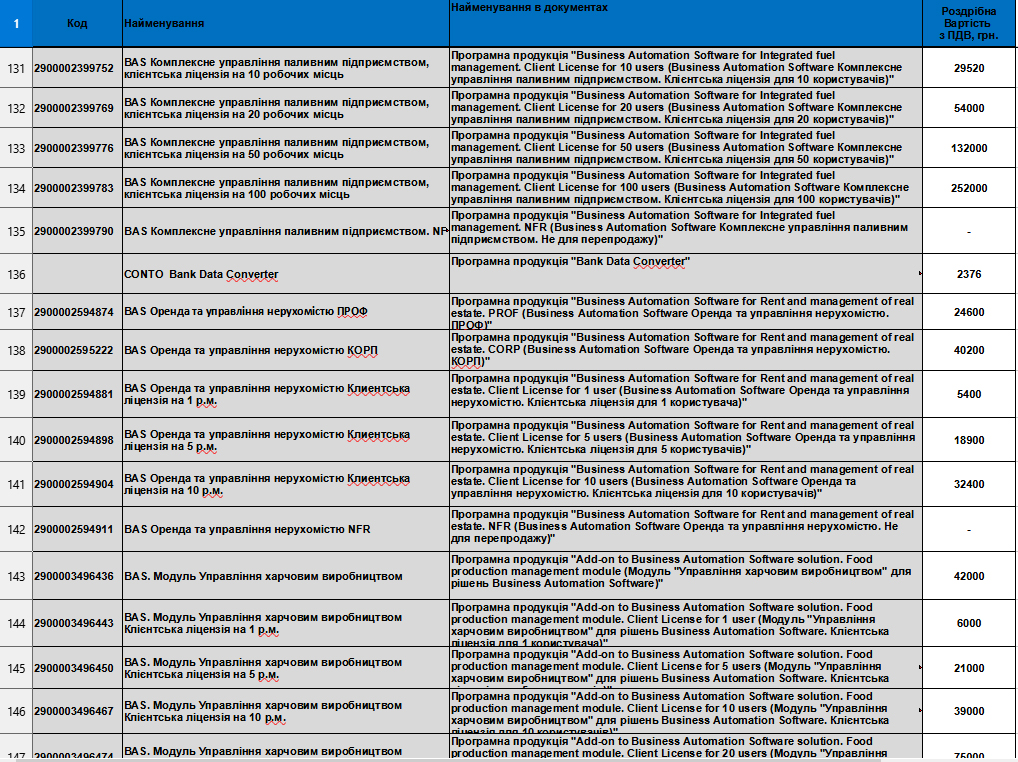Click code cell 2900002594874

point(77,312)
